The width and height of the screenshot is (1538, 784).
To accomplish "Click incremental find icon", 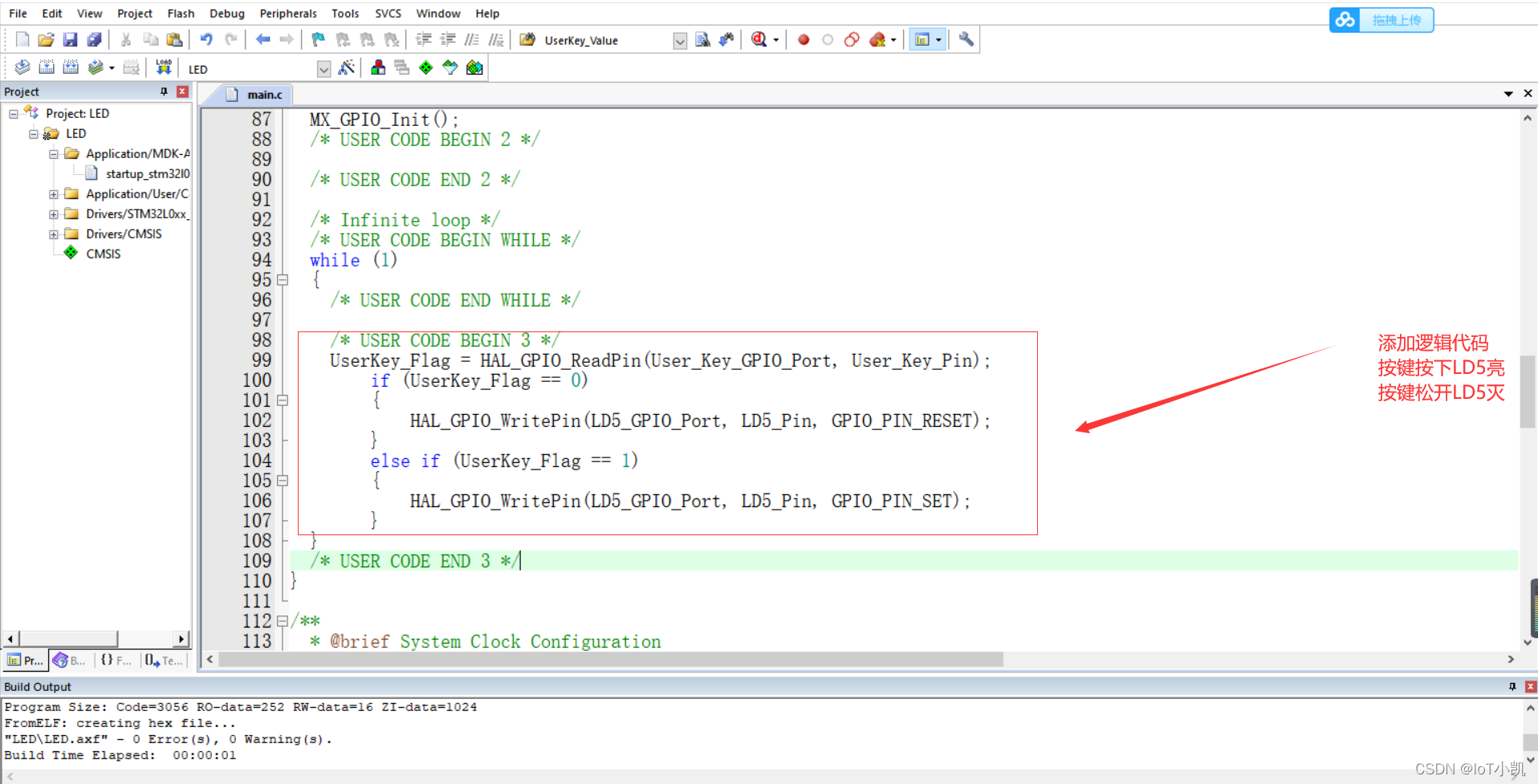I will tap(726, 39).
